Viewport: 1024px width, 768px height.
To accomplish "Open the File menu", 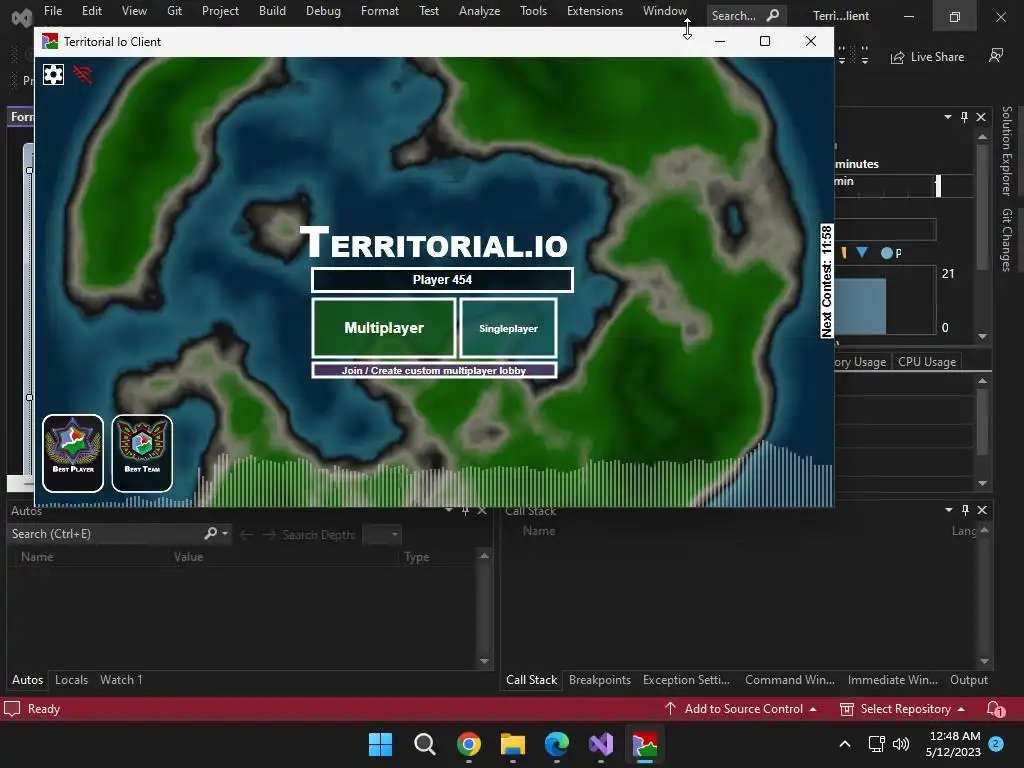I will (53, 11).
